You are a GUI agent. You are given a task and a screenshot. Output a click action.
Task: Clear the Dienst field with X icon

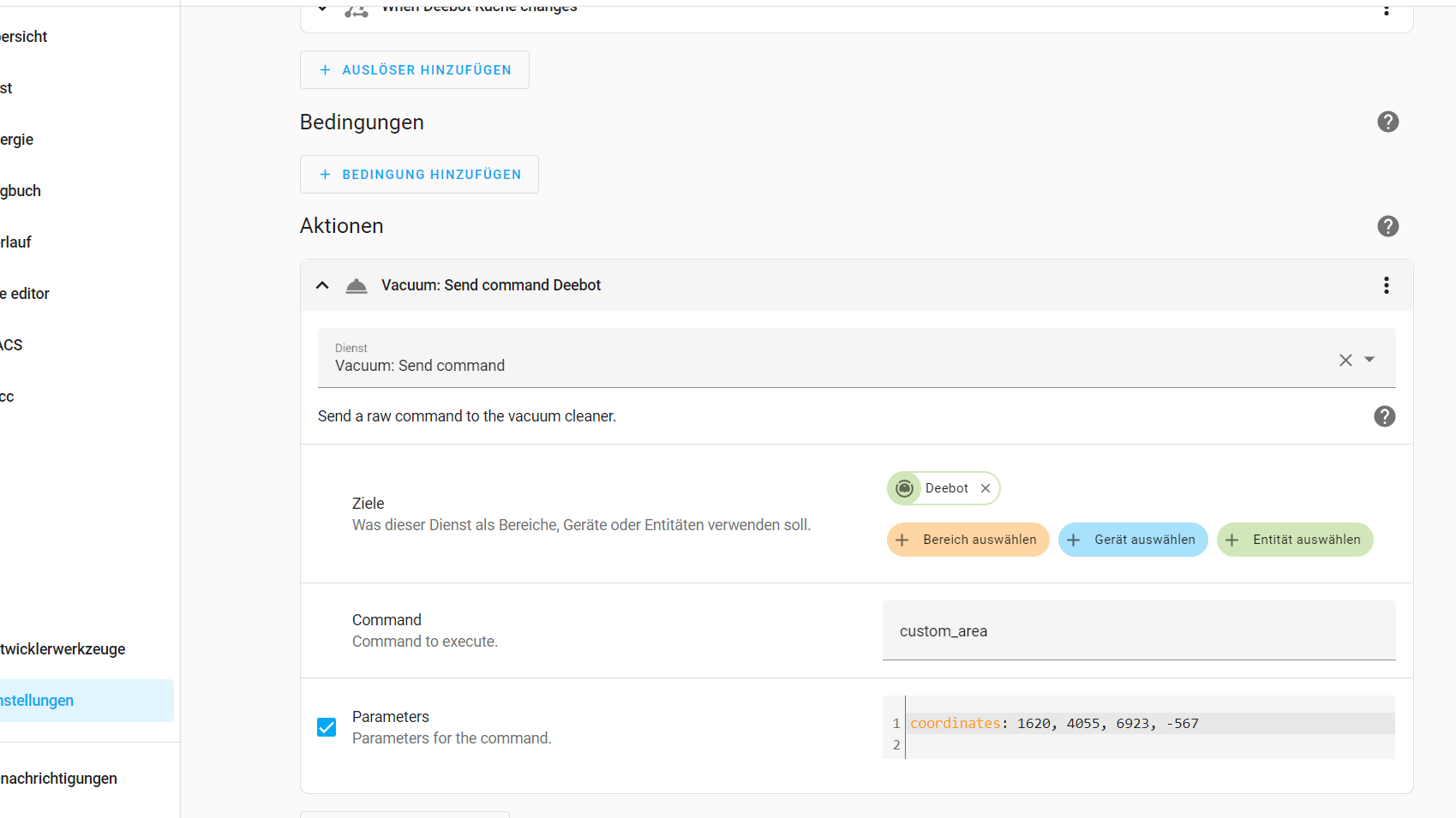tap(1345, 361)
